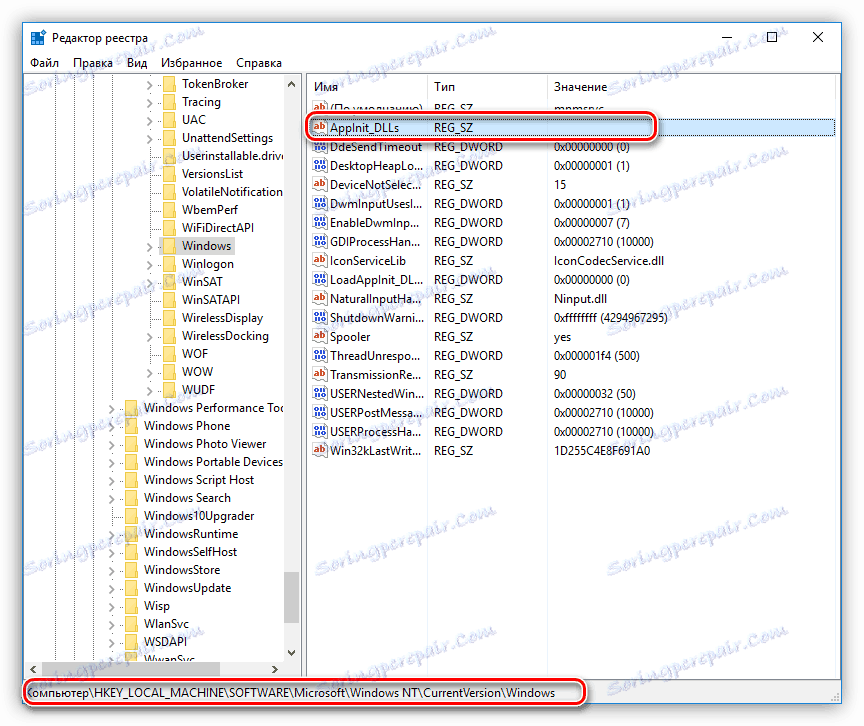Expand the Tracing key
Screen dimensions: 864x726
pos(149,103)
